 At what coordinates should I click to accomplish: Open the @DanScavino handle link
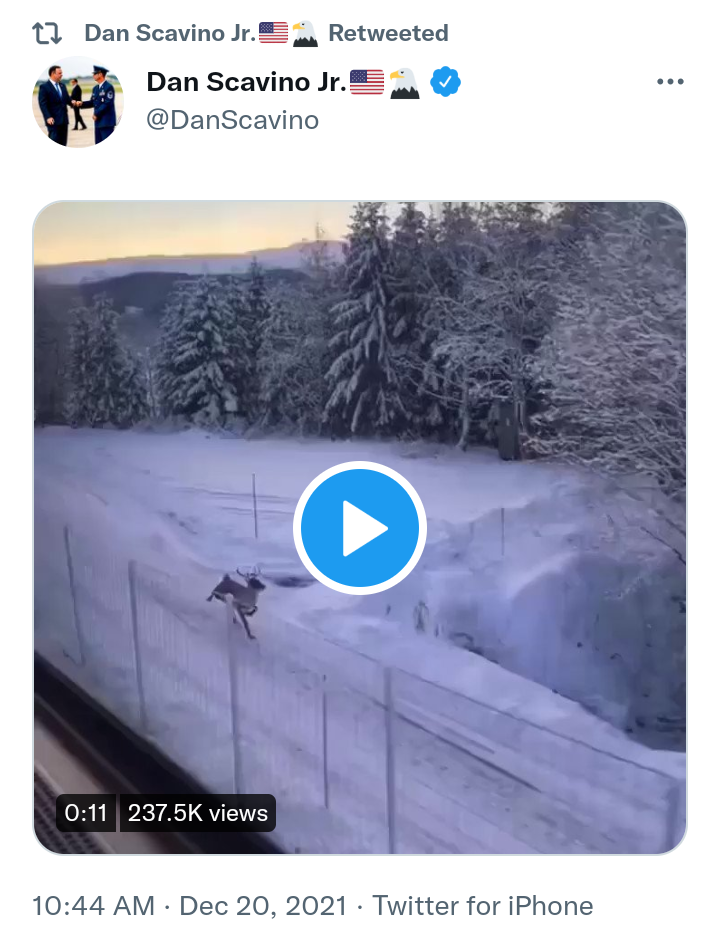(x=233, y=120)
